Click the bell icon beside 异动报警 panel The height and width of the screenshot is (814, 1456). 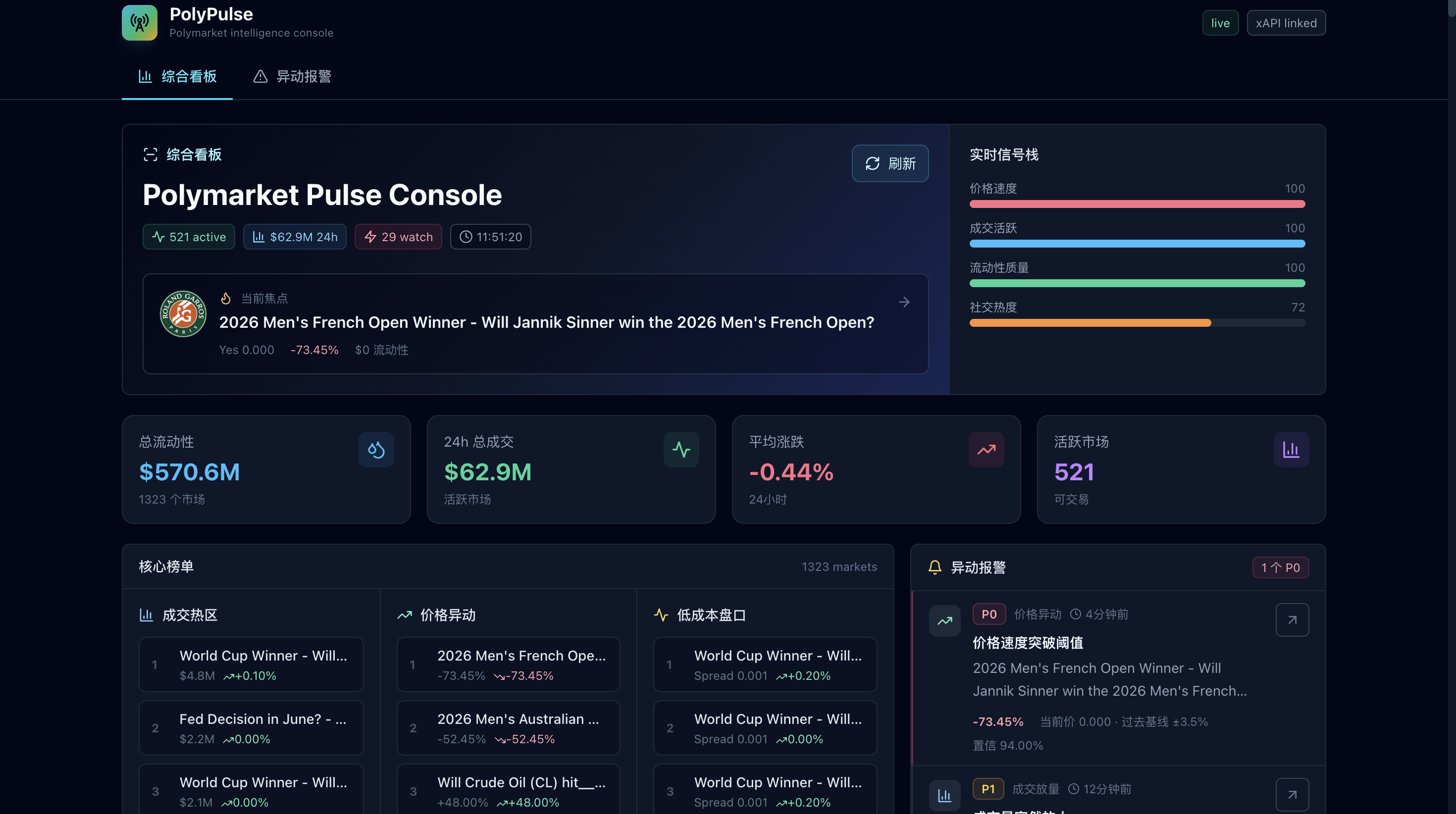point(935,567)
